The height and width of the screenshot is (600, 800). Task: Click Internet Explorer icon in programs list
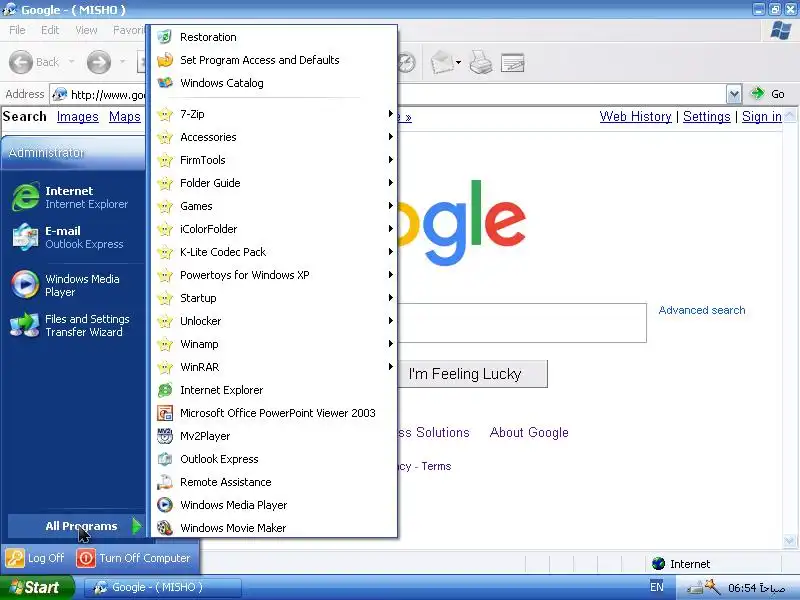pos(165,390)
